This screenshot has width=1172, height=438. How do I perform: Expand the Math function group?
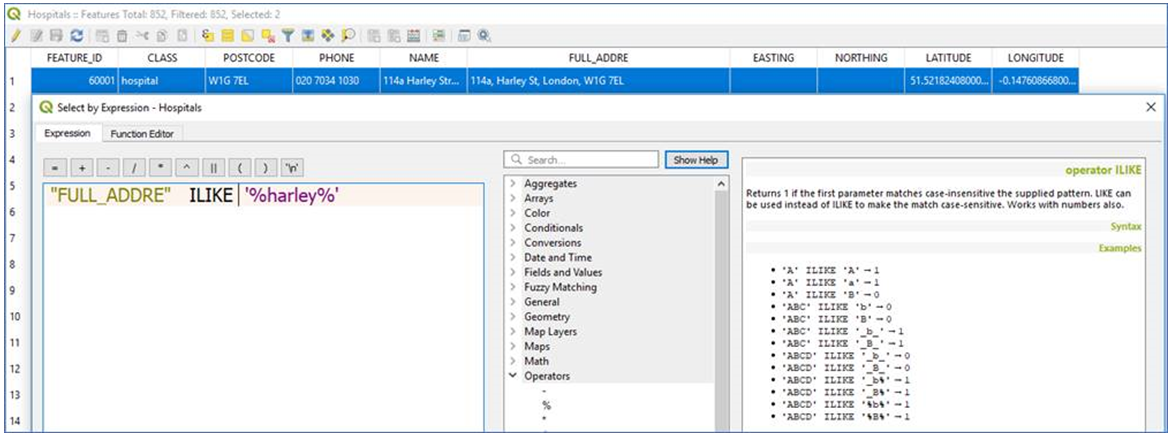click(512, 362)
